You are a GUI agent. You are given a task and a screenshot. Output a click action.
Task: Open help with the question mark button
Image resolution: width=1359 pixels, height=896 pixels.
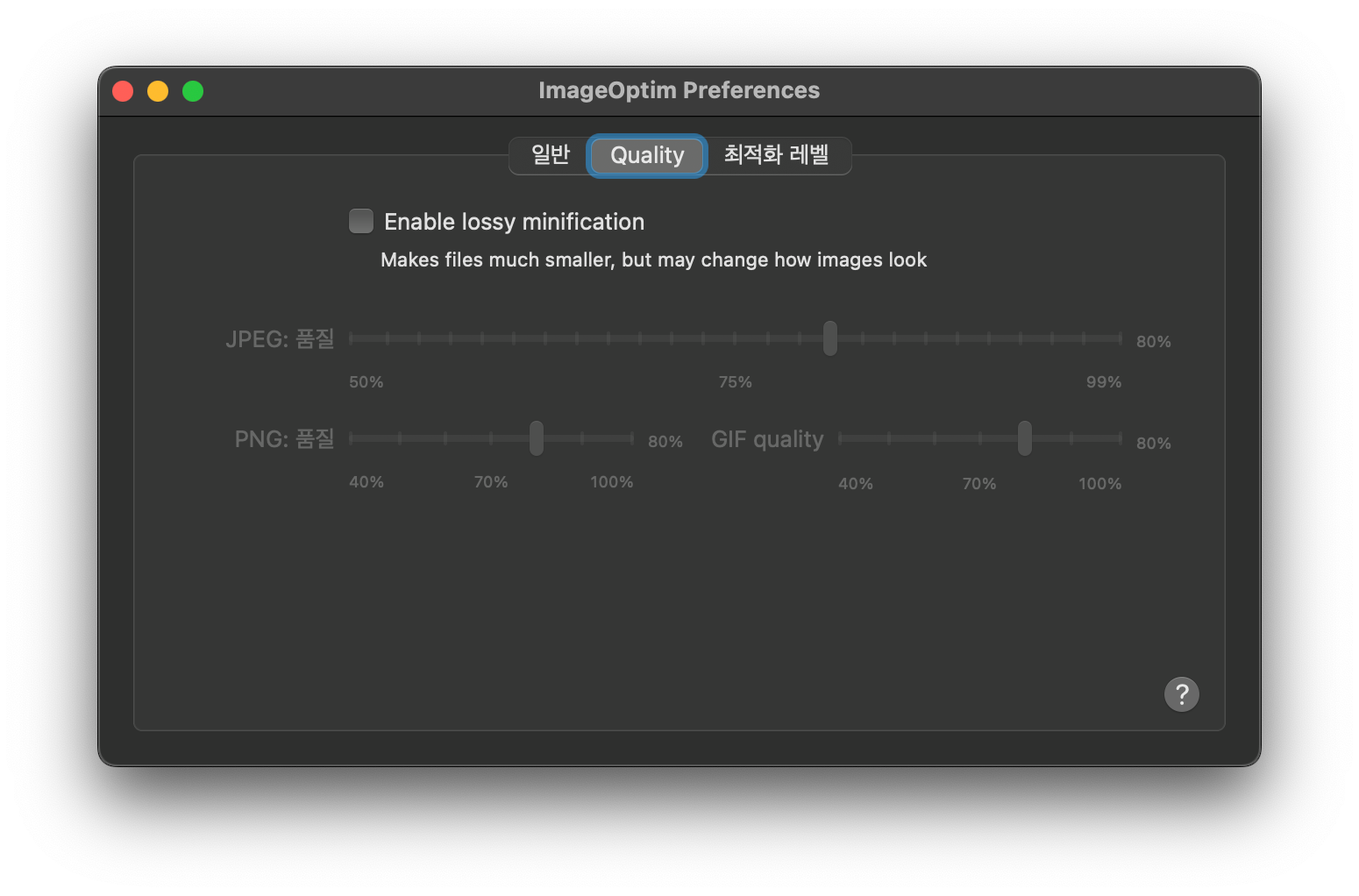pyautogui.click(x=1182, y=694)
